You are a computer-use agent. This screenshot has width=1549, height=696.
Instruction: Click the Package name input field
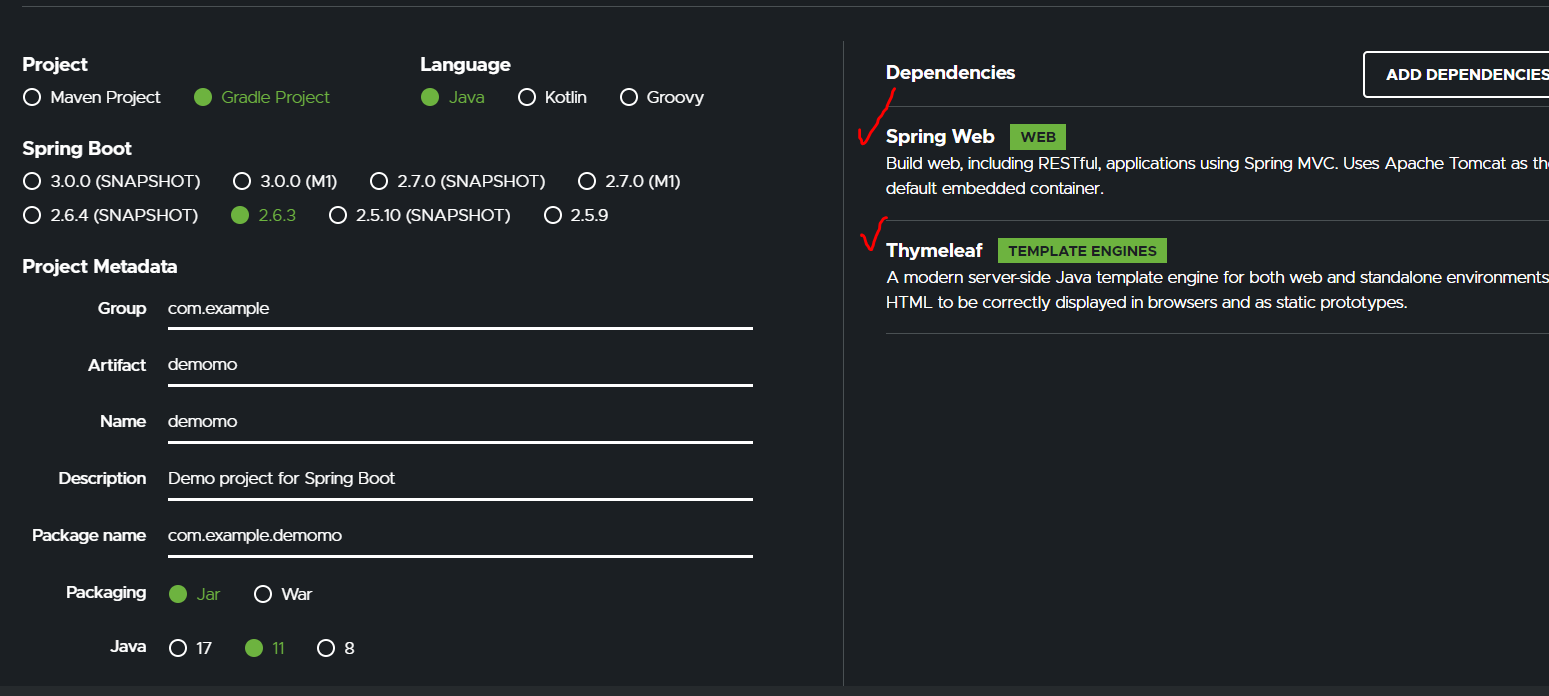coord(460,536)
